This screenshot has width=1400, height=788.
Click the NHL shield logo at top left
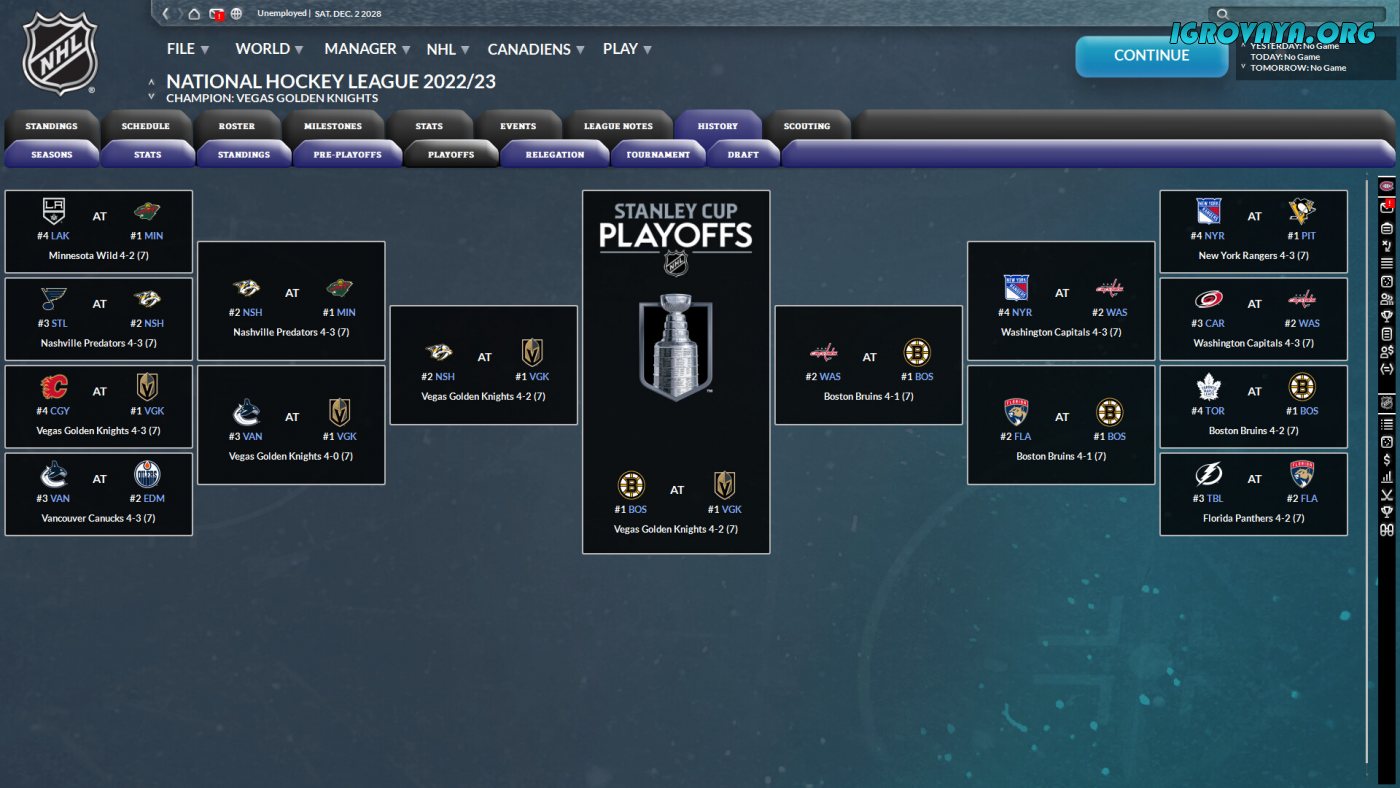(x=60, y=52)
